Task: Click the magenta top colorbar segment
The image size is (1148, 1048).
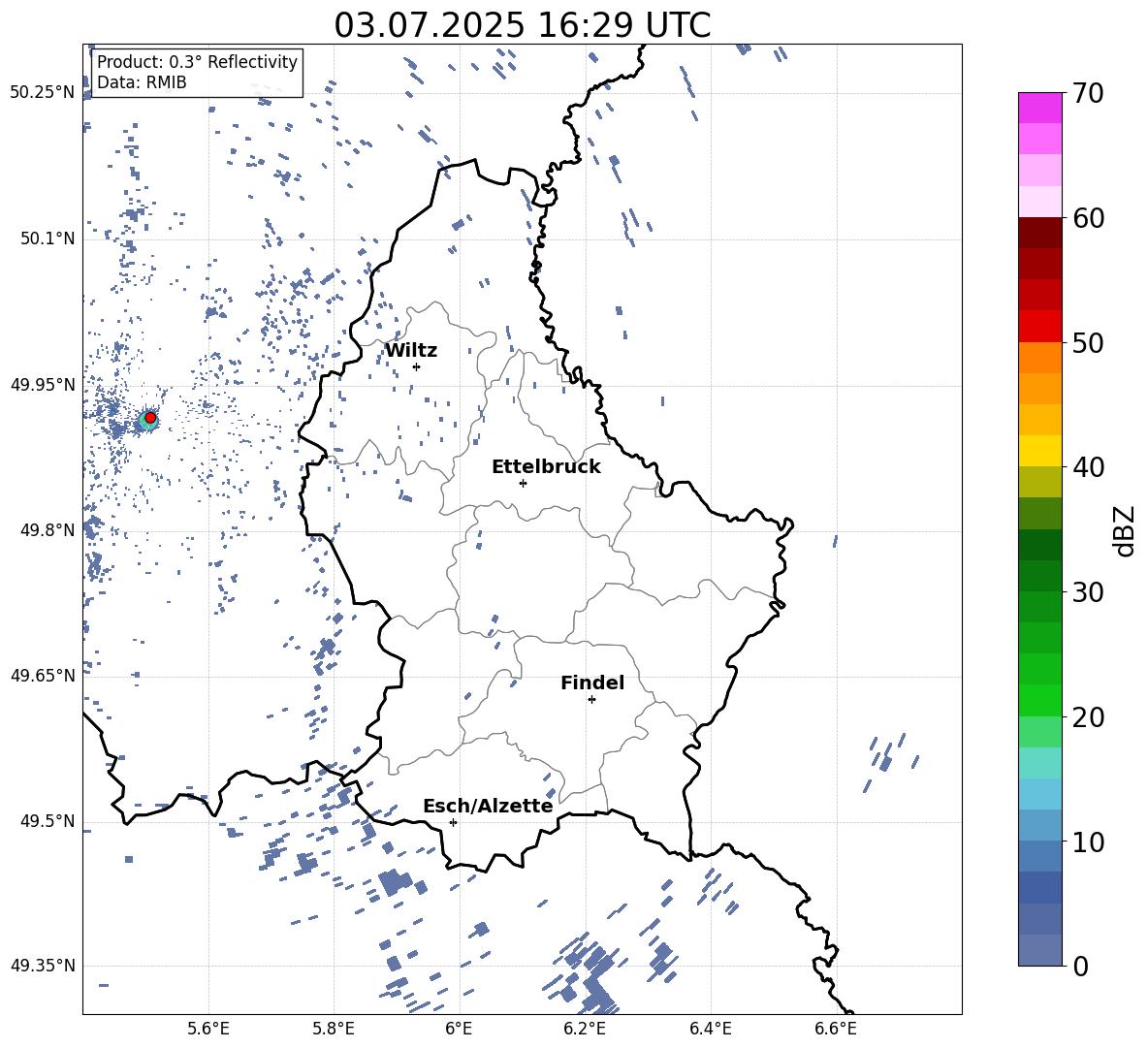Action: tap(1039, 108)
